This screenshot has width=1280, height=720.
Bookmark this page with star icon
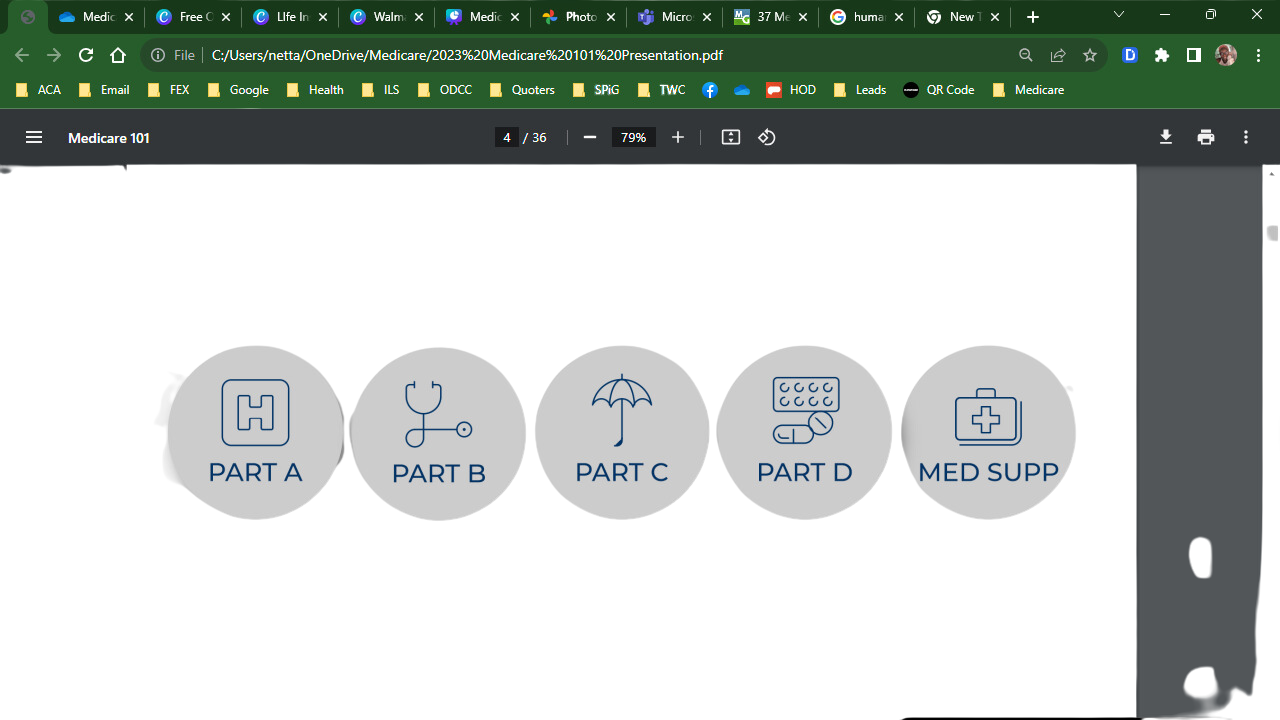(1090, 55)
